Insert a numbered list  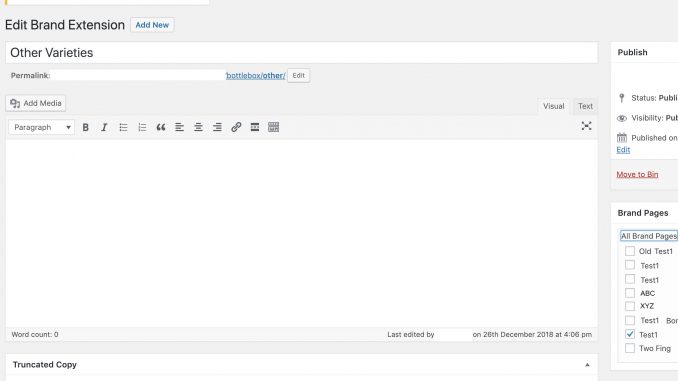pos(142,127)
